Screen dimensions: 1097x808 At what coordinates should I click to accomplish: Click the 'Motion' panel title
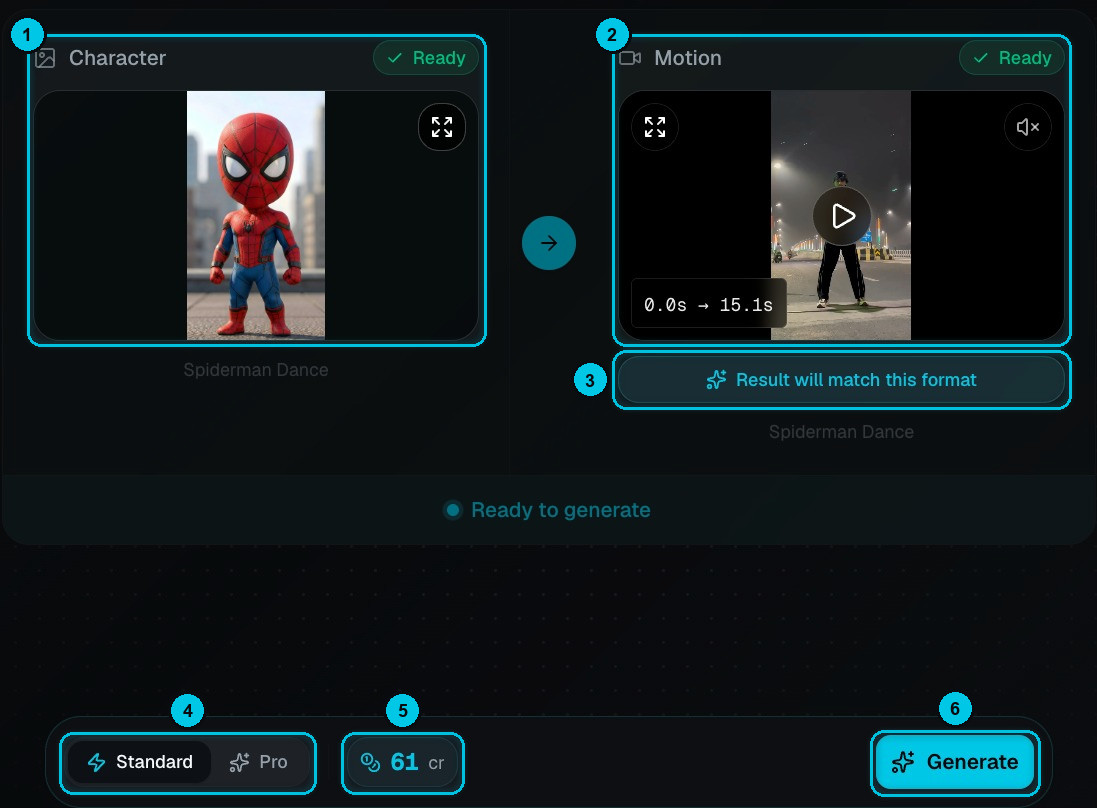pyautogui.click(x=688, y=58)
